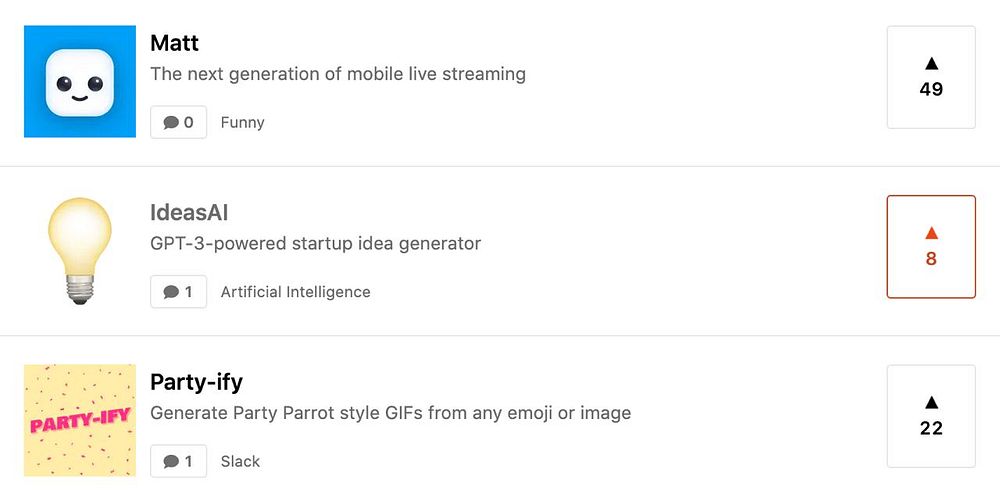
Task: Upvote the Matt product
Action: coord(931,77)
